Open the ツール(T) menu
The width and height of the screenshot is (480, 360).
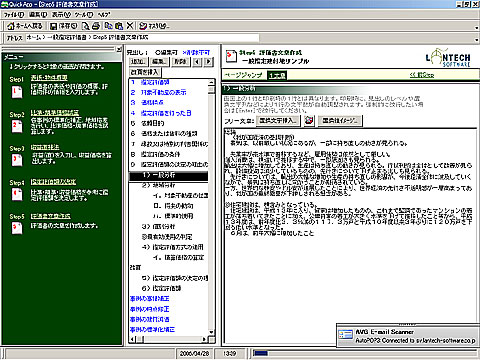click(84, 15)
